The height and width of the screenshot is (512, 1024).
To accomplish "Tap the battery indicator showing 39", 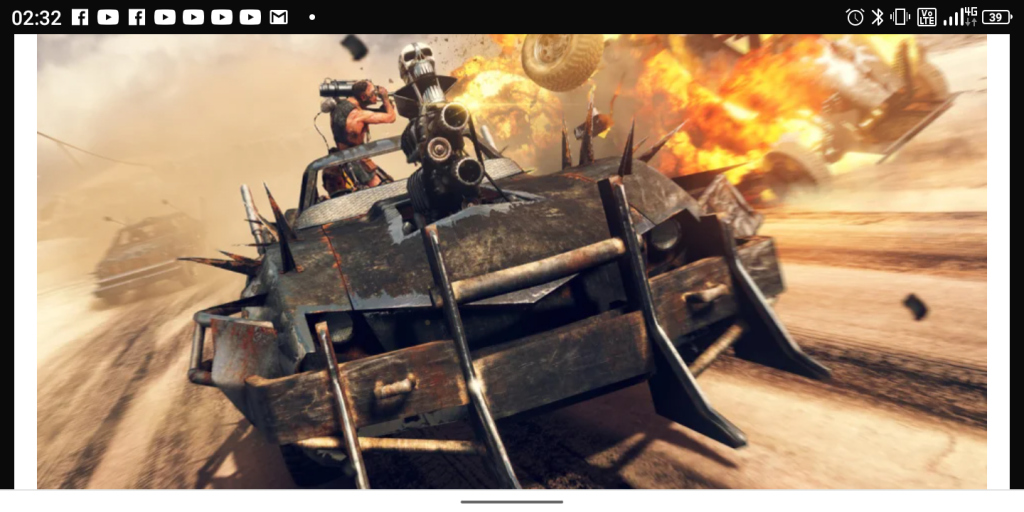I will pyautogui.click(x=997, y=17).
